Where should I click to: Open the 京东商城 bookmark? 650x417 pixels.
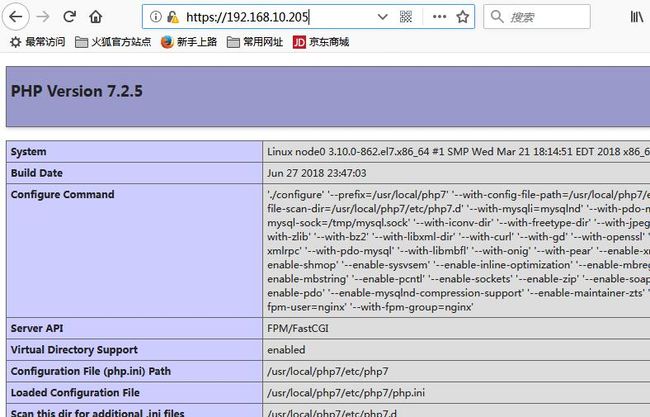[321, 42]
